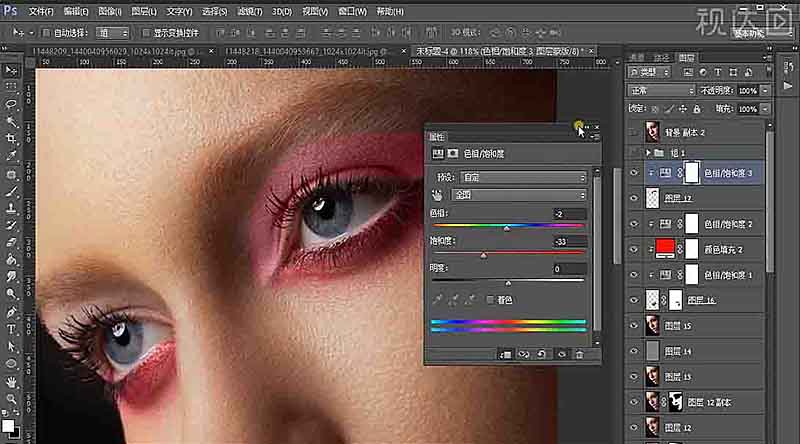The height and width of the screenshot is (444, 800).
Task: Click the 饱和度 value field showing -33
Action: pos(570,241)
